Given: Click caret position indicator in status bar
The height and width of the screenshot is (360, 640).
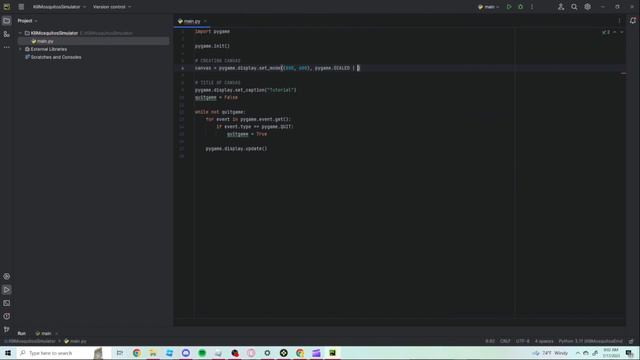Looking at the screenshot, I should tap(490, 341).
